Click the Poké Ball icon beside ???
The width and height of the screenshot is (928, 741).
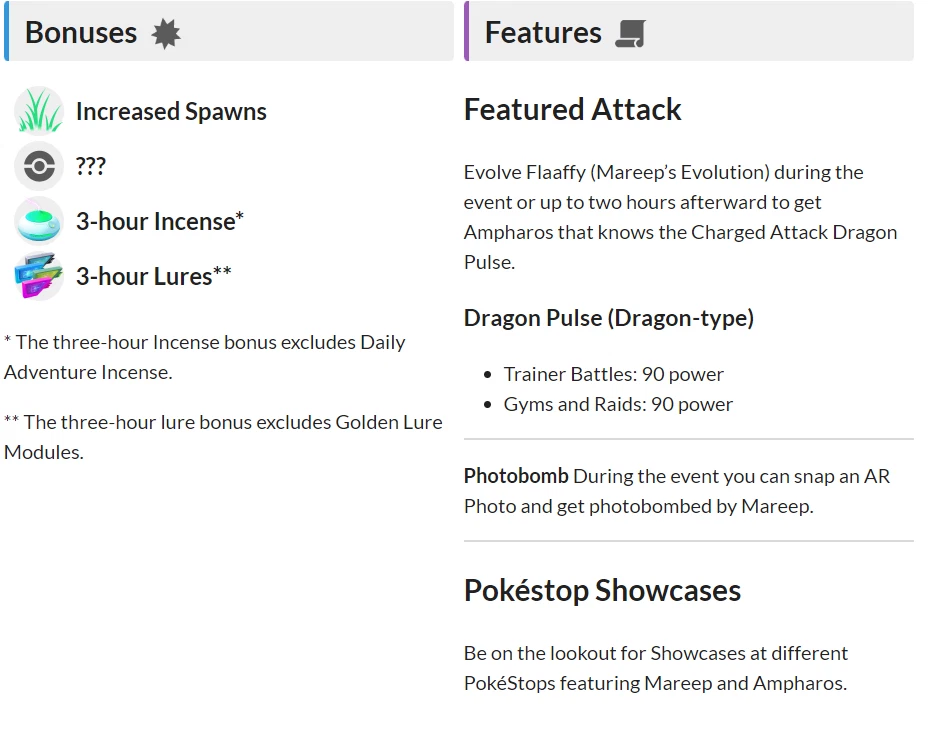click(39, 166)
